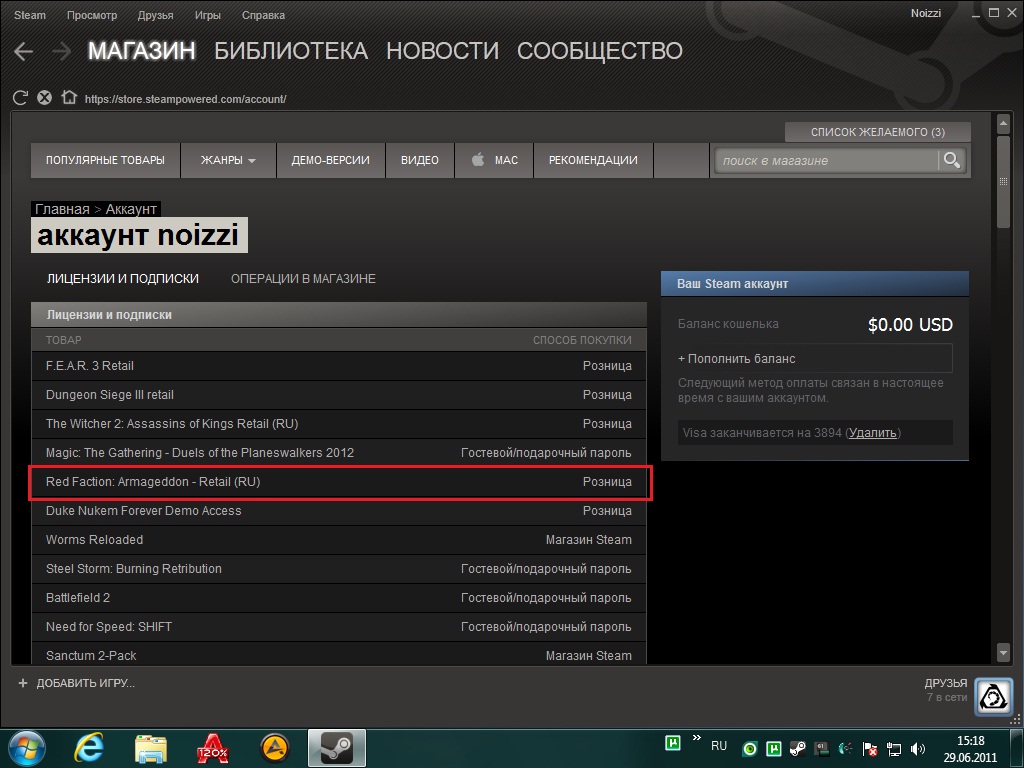This screenshot has height=768, width=1024.
Task: Open the РЕКОМЕНДАЦИИ store section
Action: (x=593, y=160)
